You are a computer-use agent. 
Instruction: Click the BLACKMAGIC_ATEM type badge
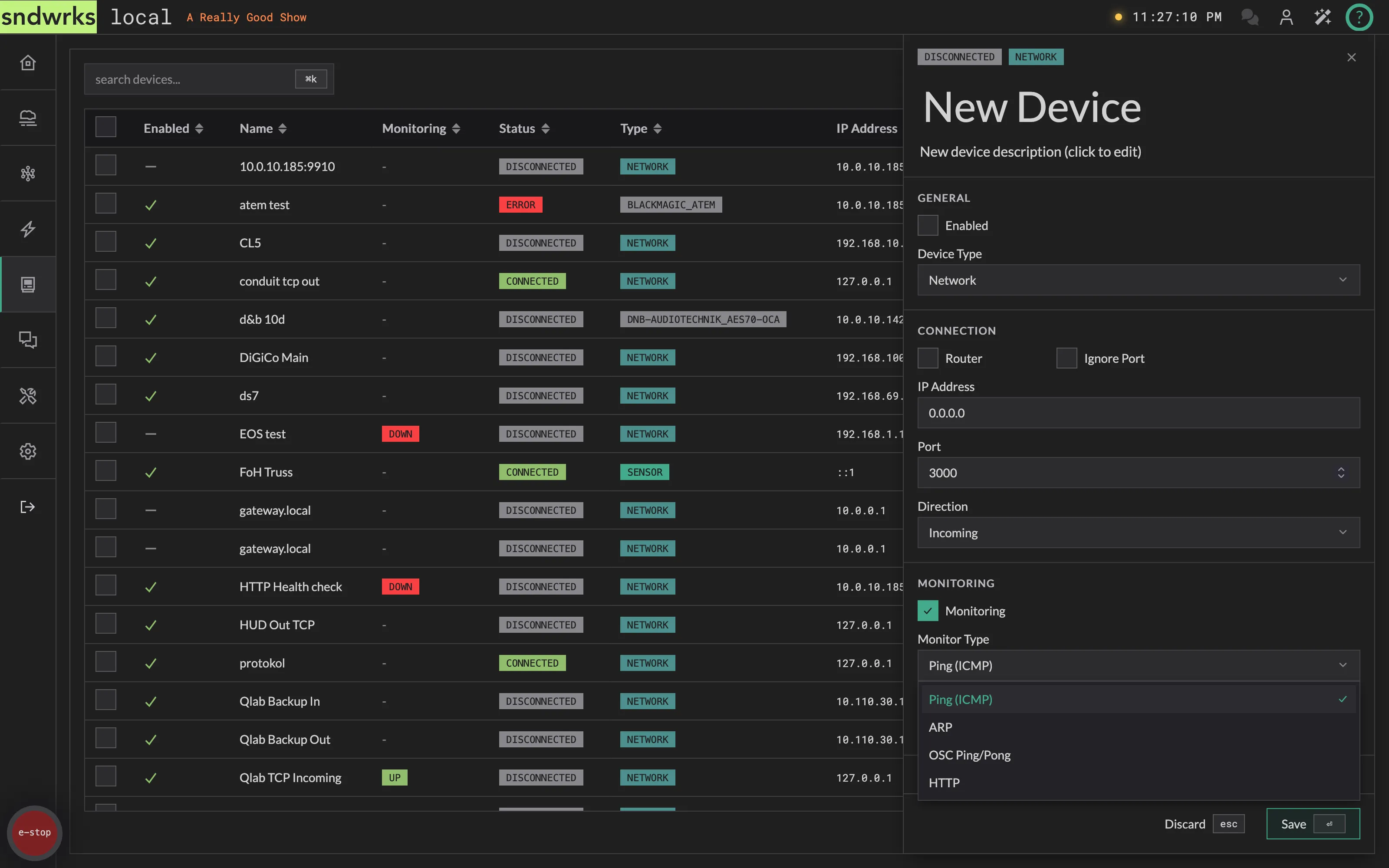(x=670, y=205)
